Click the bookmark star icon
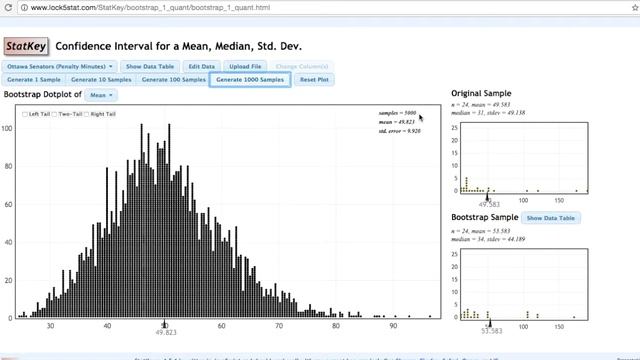 [x=636, y=7]
